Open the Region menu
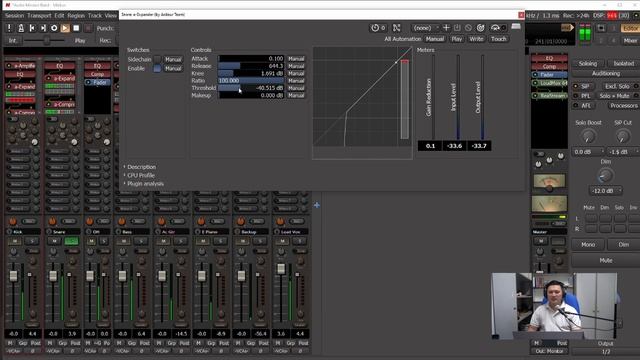This screenshot has height=360, width=640. click(x=76, y=16)
